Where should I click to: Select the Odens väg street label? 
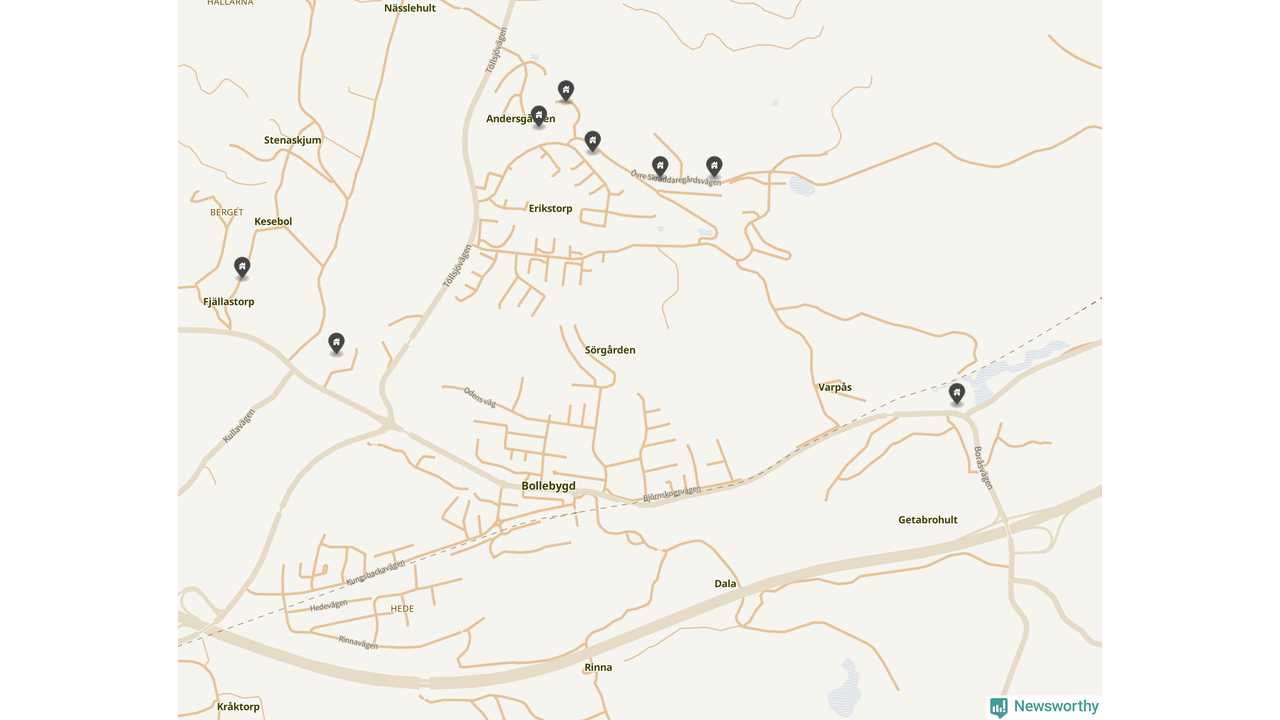coord(480,397)
